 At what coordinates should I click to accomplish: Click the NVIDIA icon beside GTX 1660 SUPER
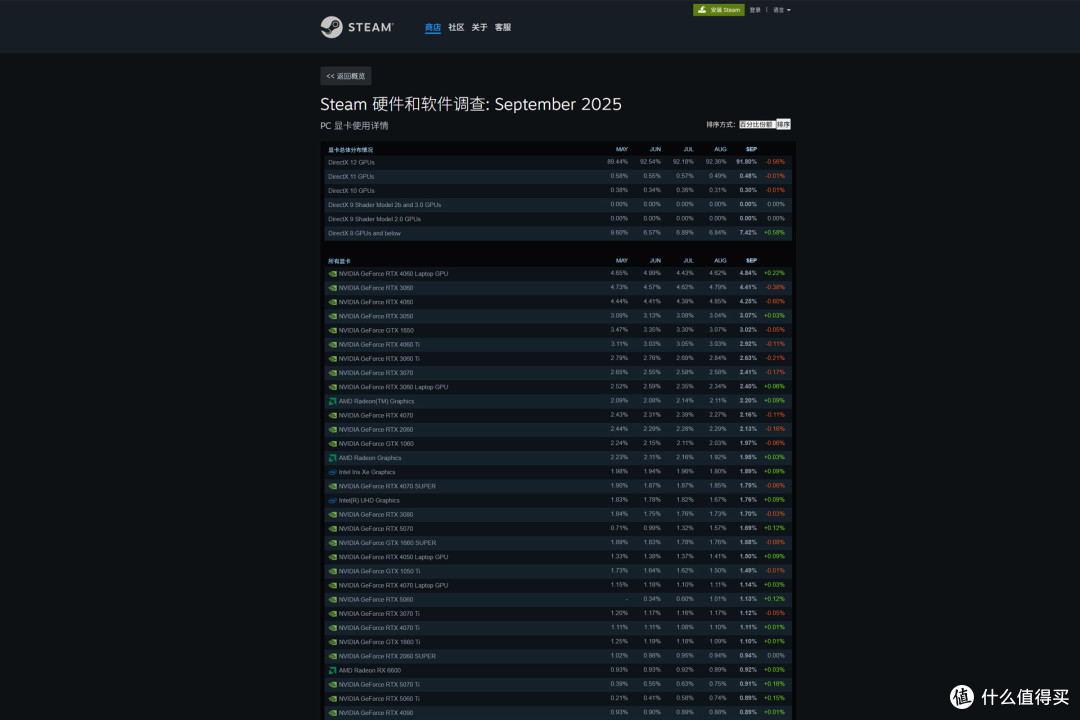click(x=333, y=543)
